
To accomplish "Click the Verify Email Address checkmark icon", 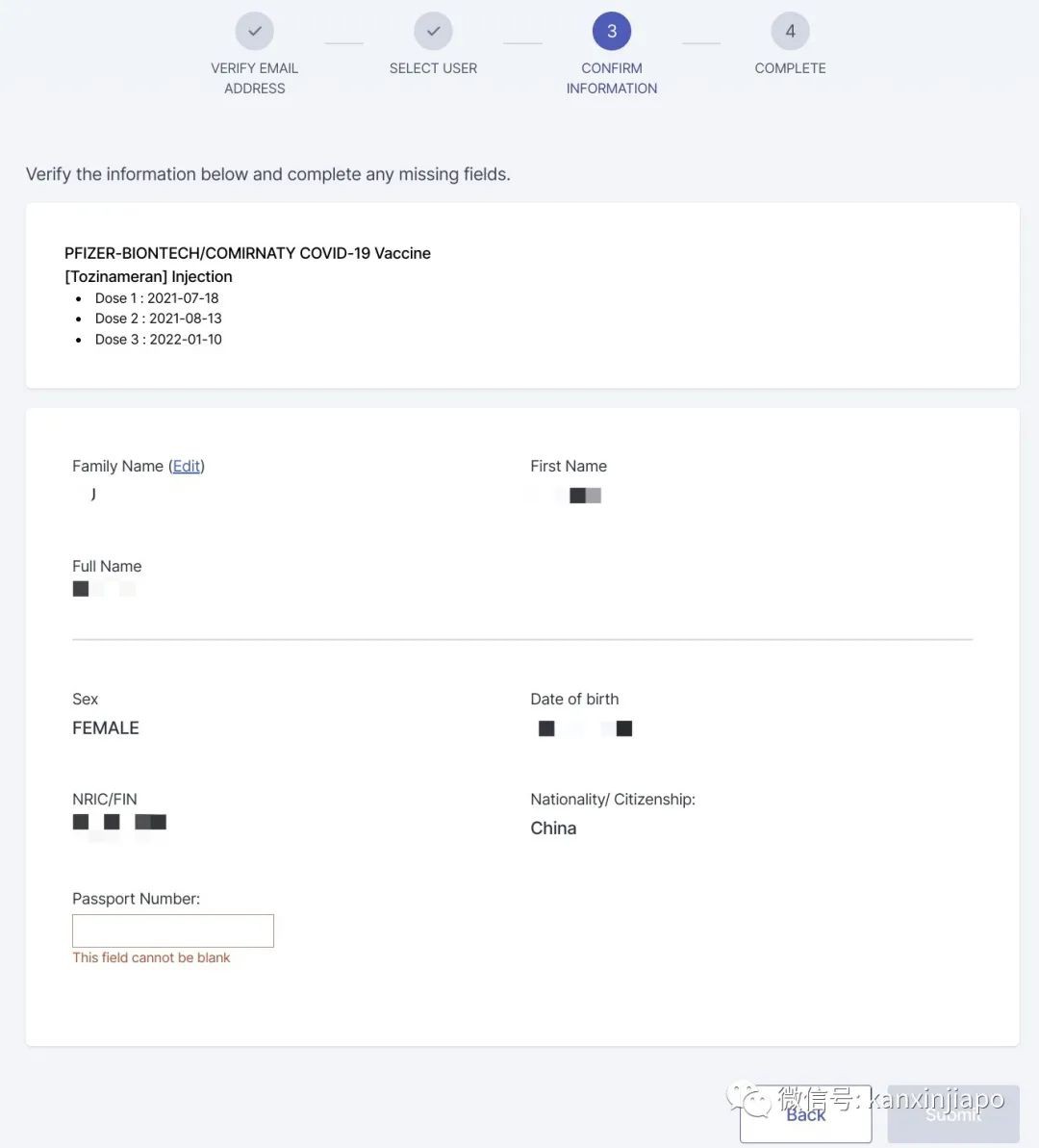I will coord(255,32).
